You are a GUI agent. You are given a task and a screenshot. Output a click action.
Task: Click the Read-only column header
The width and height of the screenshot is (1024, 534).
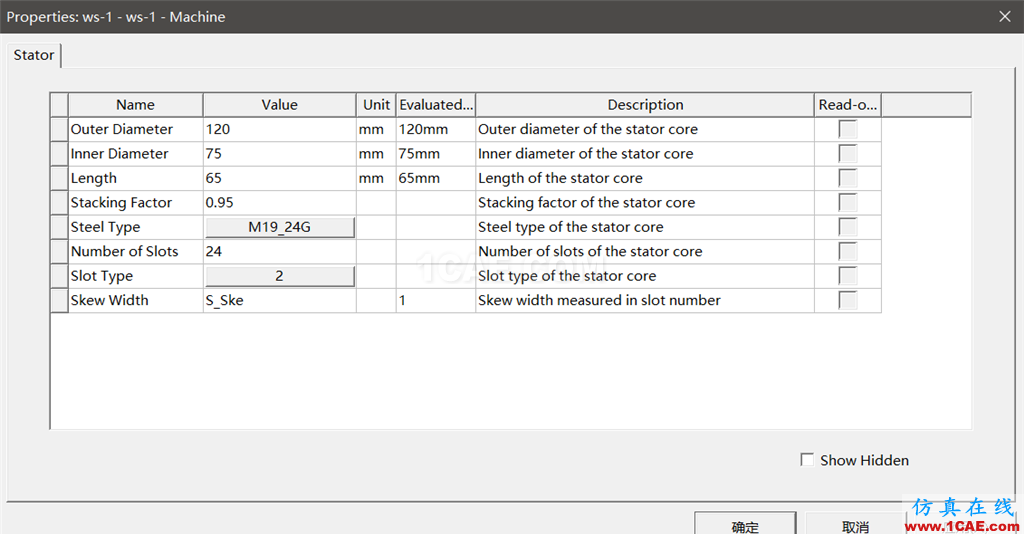[x=848, y=104]
